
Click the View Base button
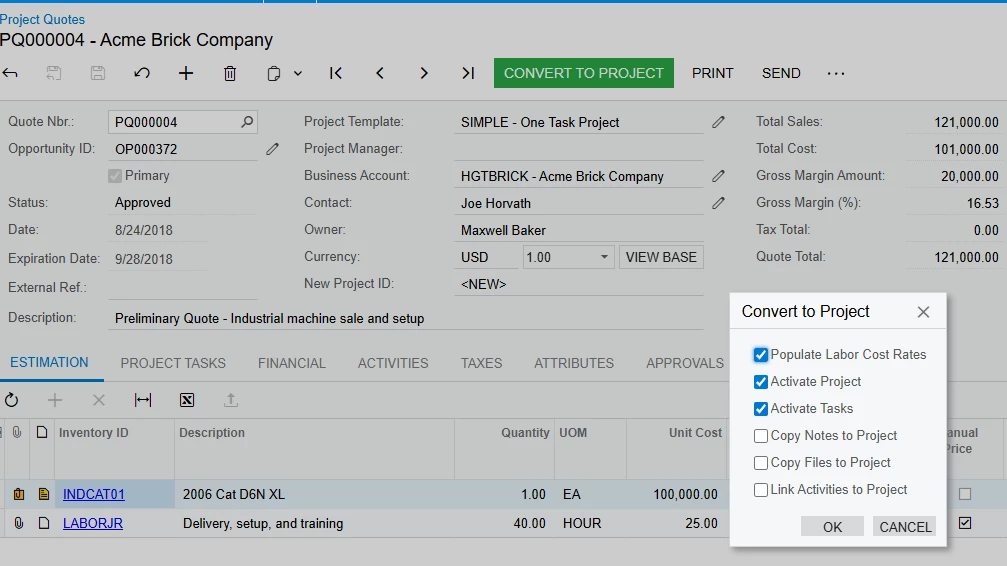click(661, 257)
